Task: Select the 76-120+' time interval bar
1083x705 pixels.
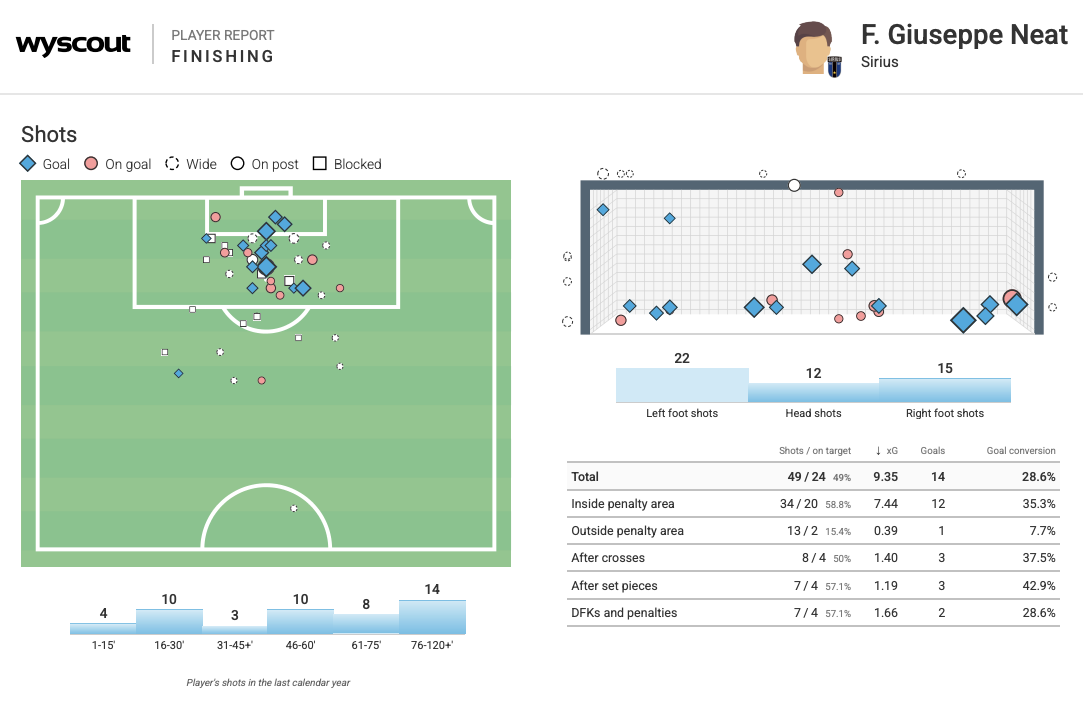Action: point(432,617)
